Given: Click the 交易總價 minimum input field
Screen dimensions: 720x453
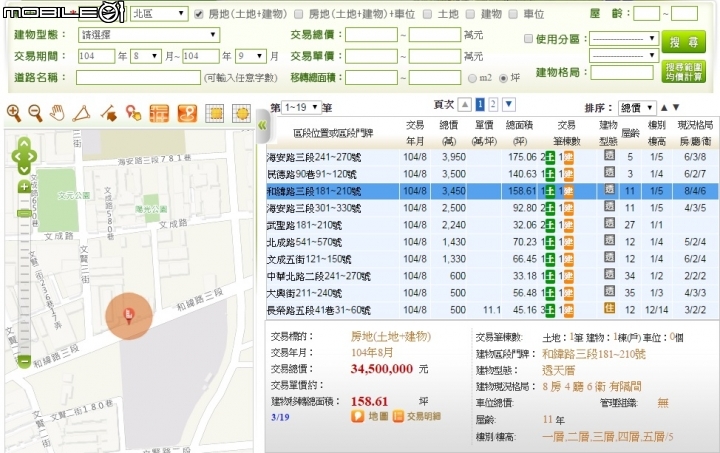Looking at the screenshot, I should 371,35.
